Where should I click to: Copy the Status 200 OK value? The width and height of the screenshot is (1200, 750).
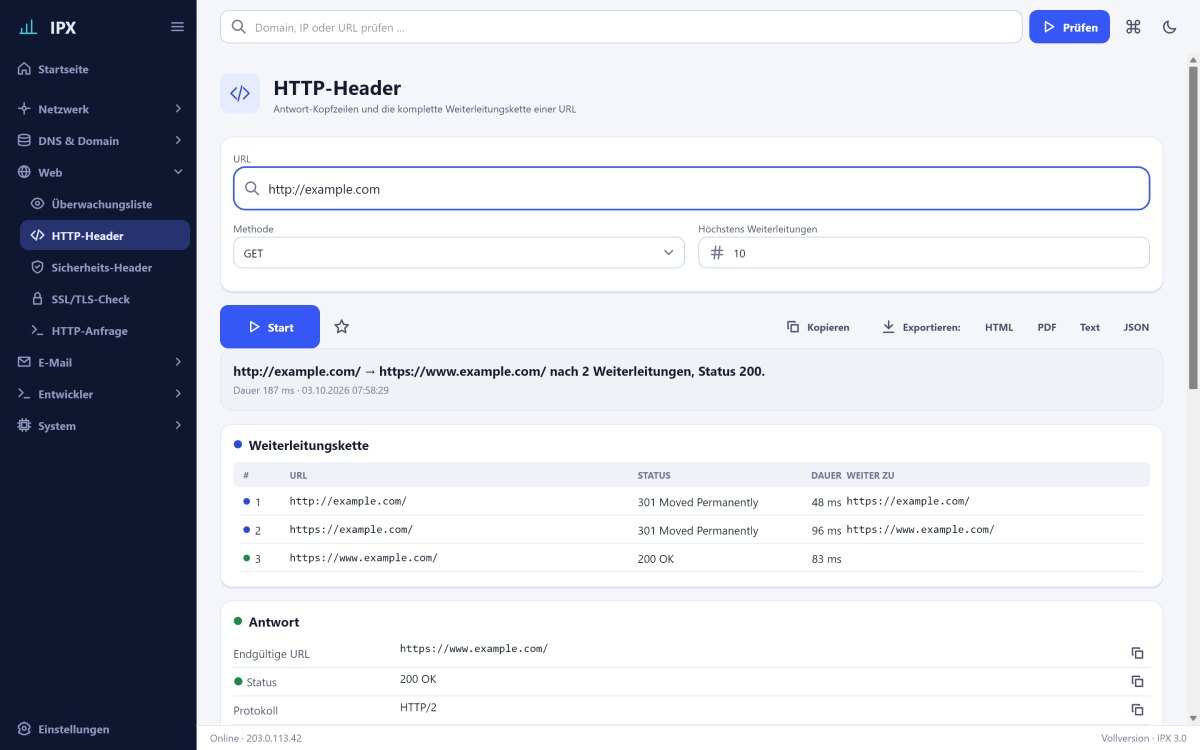point(1137,681)
